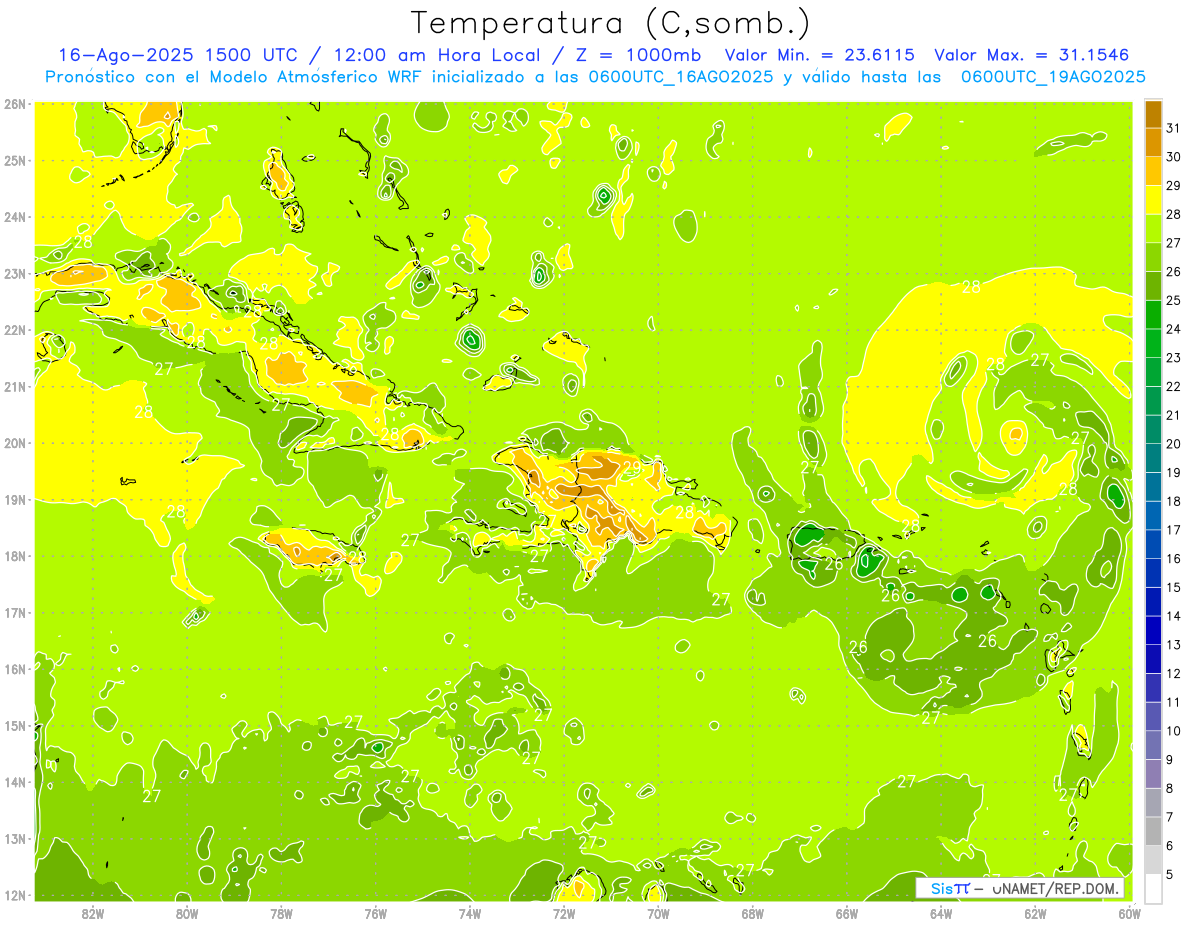Click the SisPI ONAMET/REP.DOM. logo box

[x=1020, y=888]
